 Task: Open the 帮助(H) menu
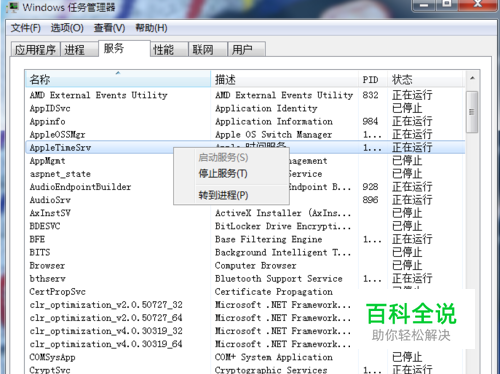click(151, 28)
